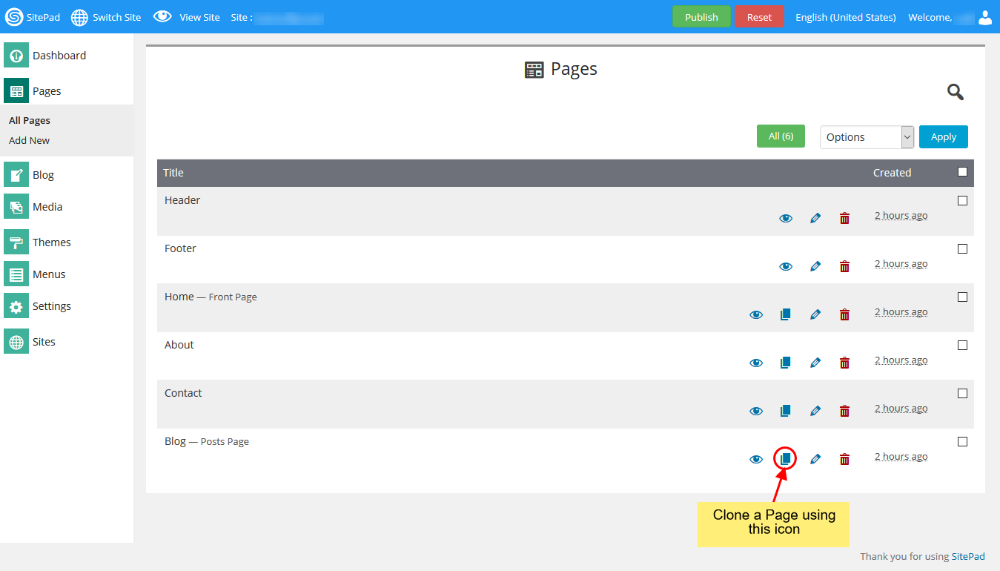This screenshot has width=1000, height=571.
Task: Click the blue Apply button
Action: point(943,137)
